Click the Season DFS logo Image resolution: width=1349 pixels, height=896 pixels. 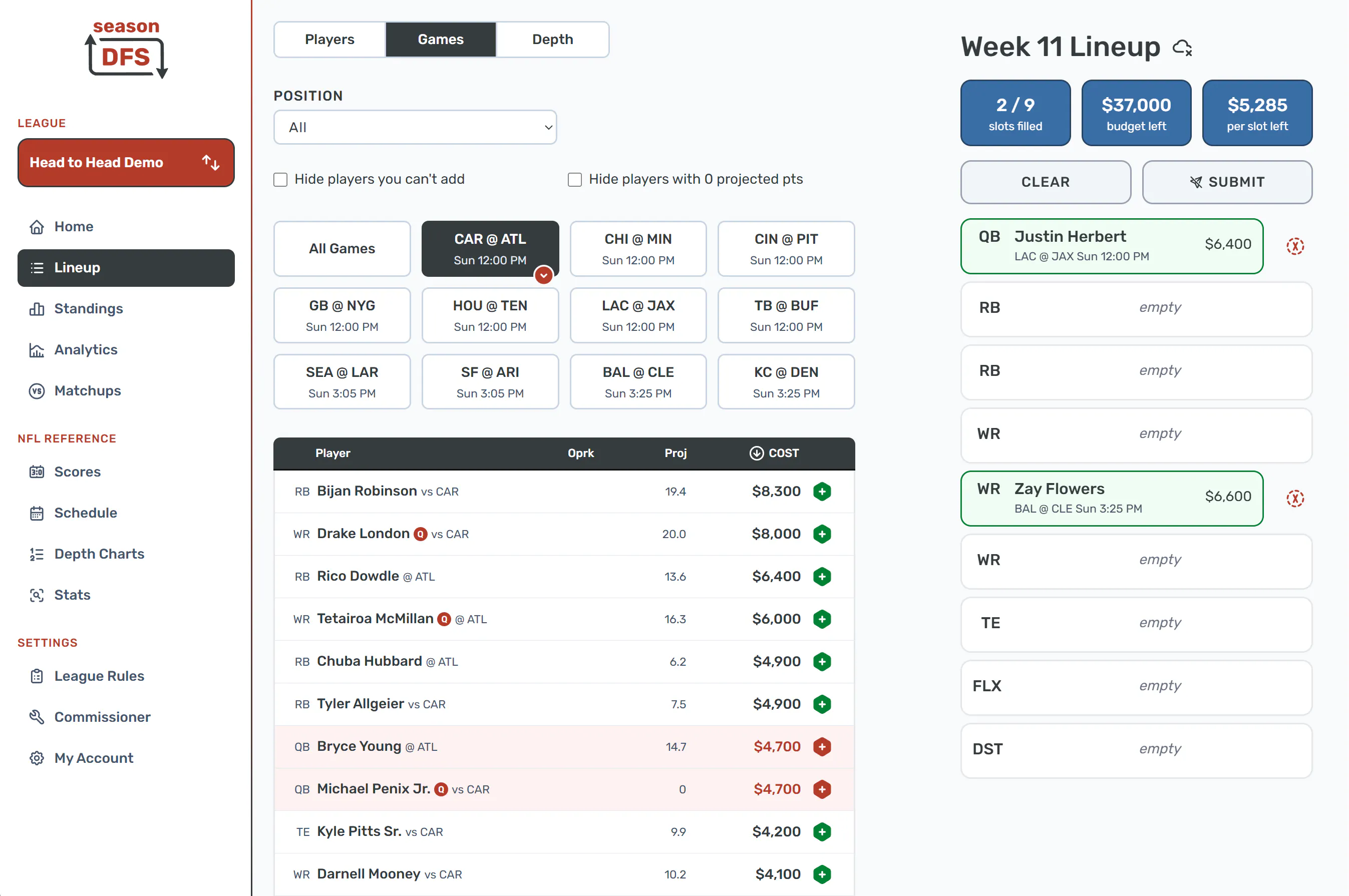(x=126, y=49)
